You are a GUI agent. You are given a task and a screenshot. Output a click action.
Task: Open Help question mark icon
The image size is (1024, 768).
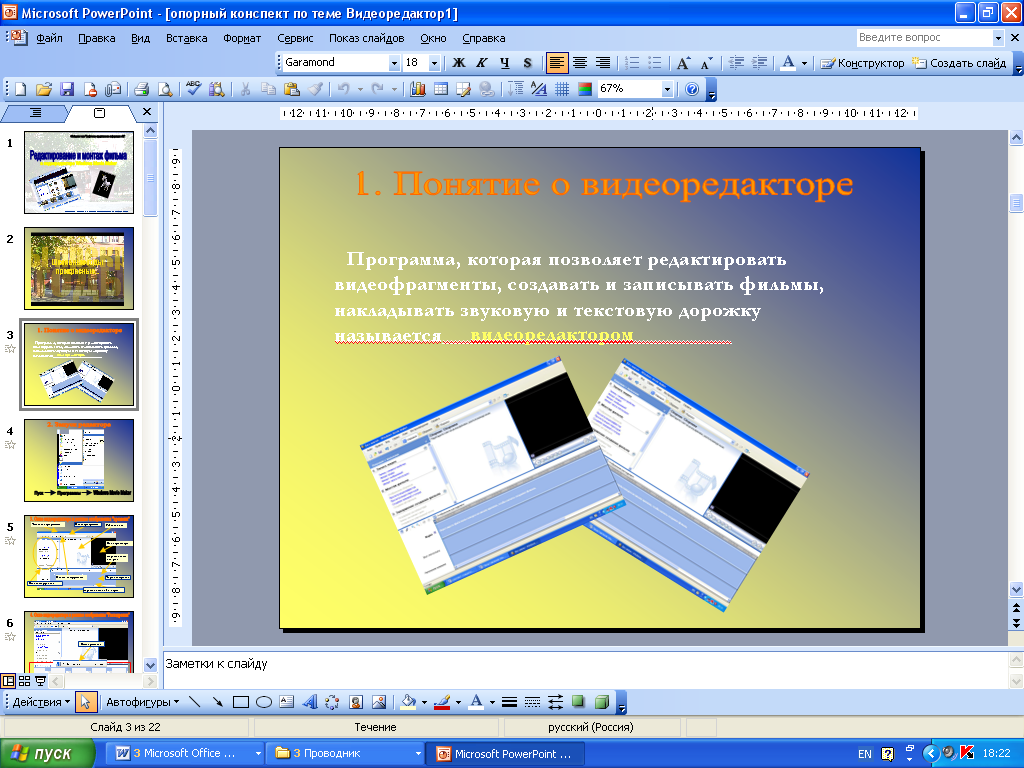(x=692, y=89)
